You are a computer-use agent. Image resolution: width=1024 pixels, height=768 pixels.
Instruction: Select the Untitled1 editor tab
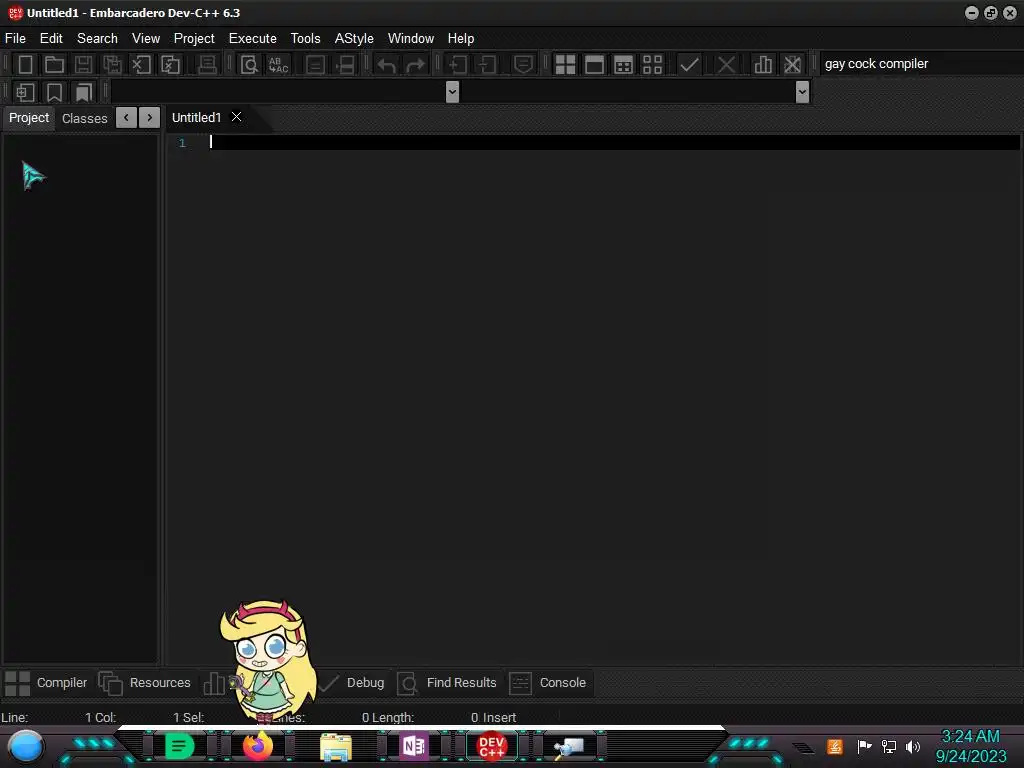[x=197, y=118]
